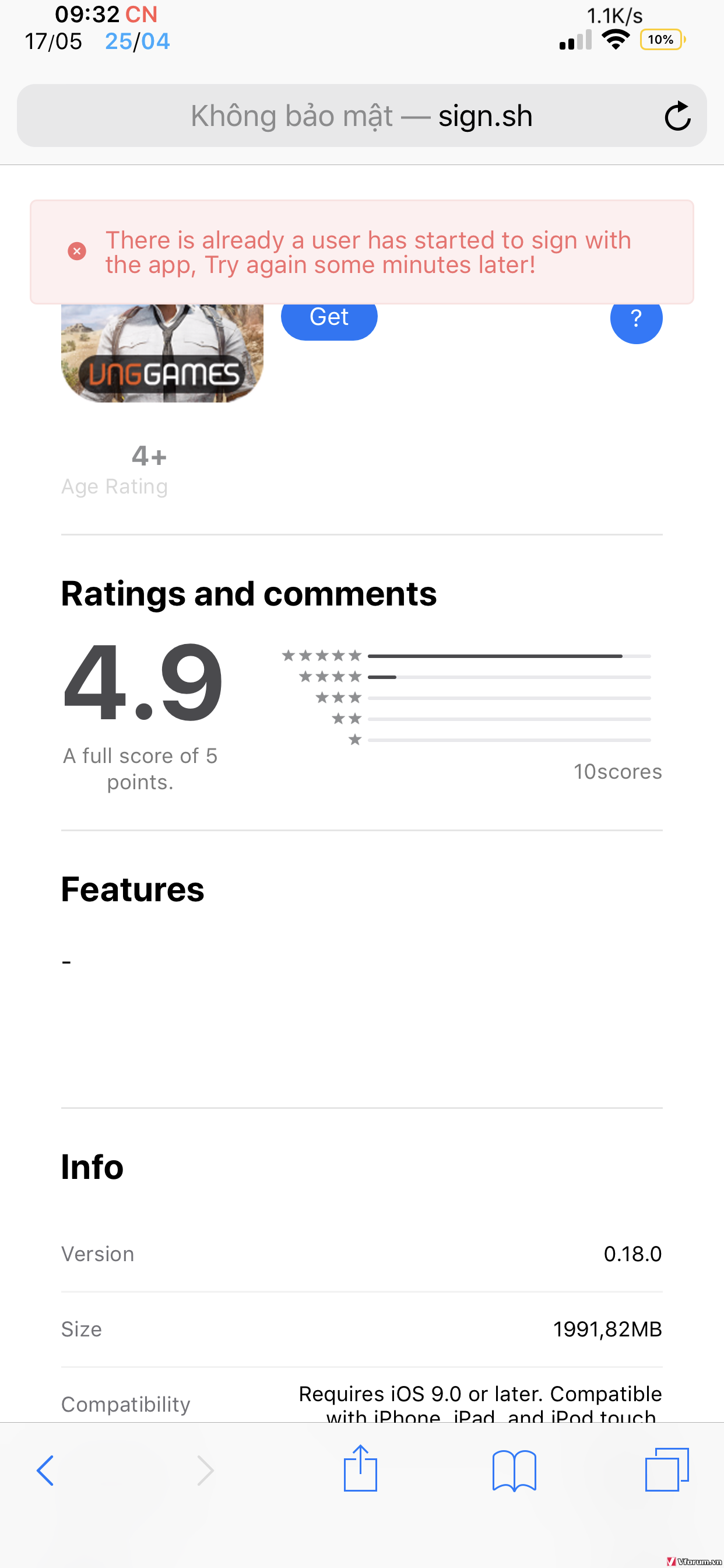Tap the red error icon in alert
Viewport: 724px width, 1568px height.
pyautogui.click(x=77, y=251)
